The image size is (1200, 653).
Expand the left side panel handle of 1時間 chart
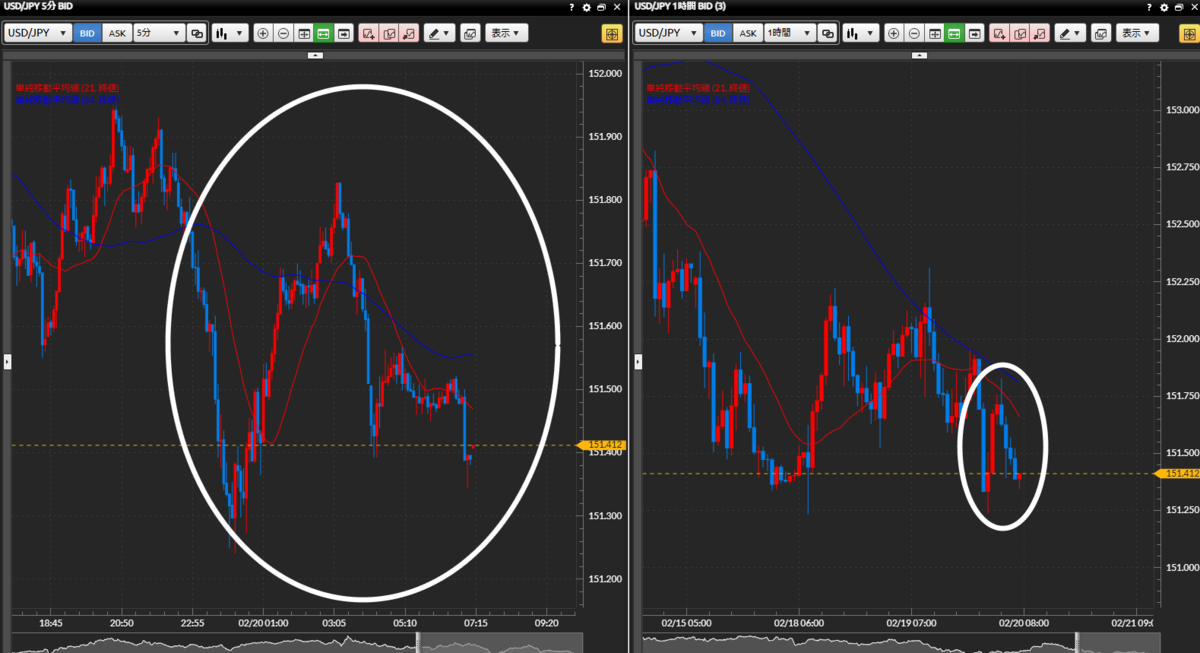tap(638, 361)
